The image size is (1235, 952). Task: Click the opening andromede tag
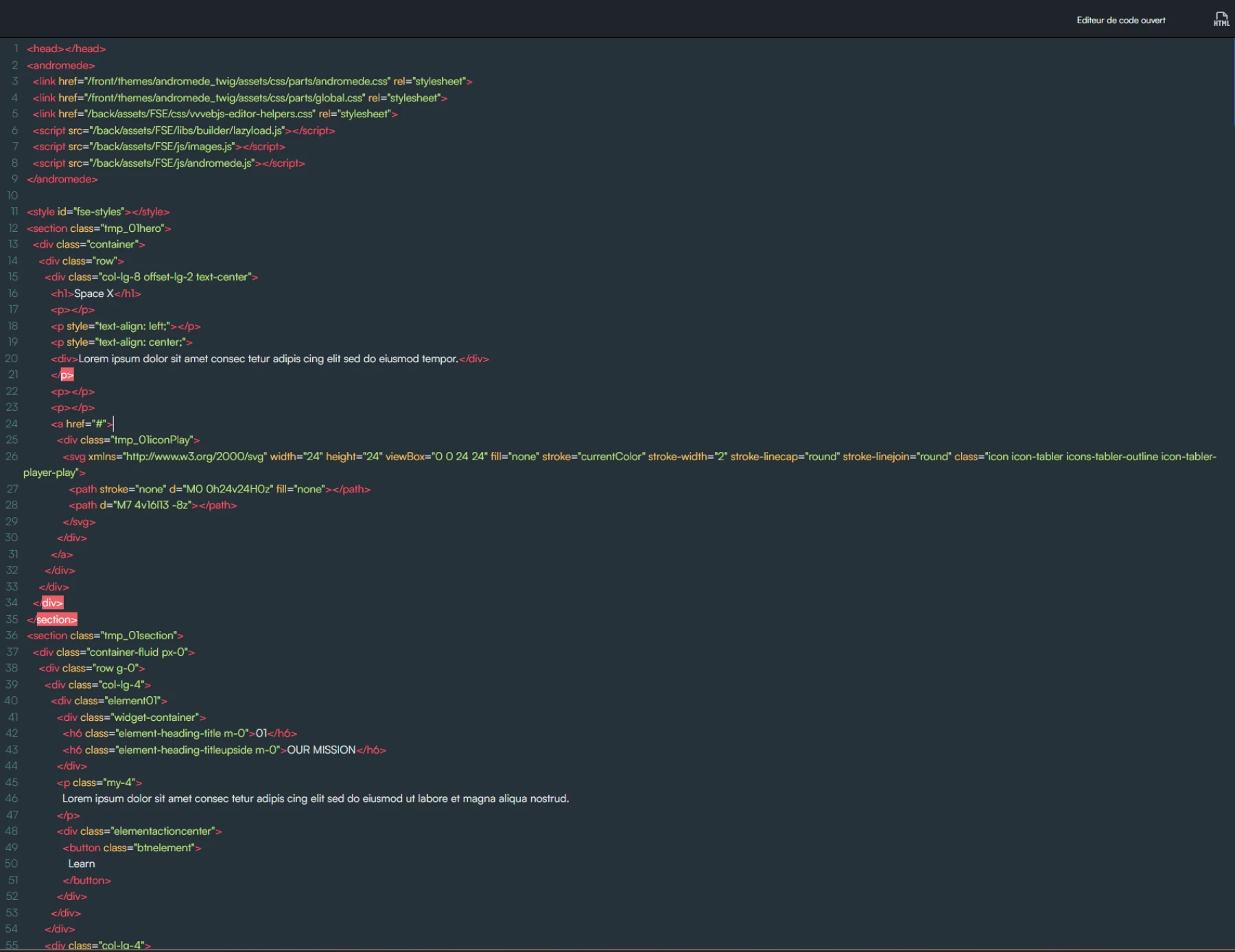(61, 65)
